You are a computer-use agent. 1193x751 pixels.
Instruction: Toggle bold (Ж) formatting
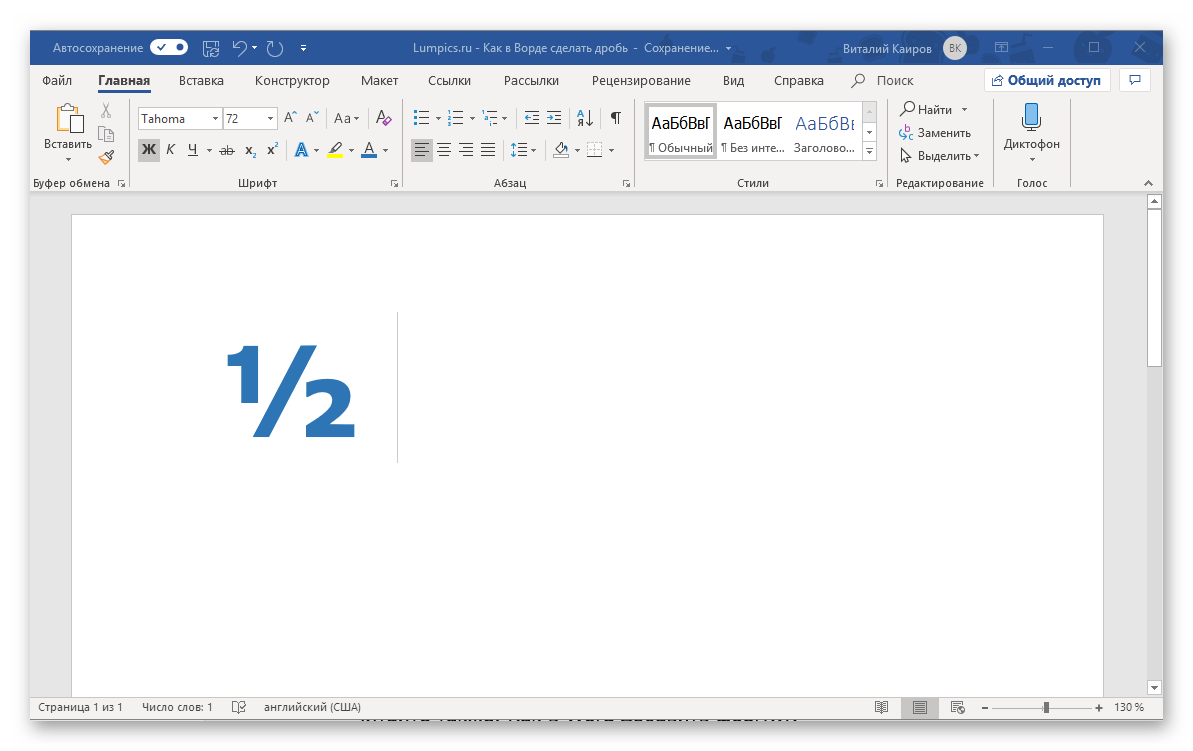pyautogui.click(x=148, y=150)
